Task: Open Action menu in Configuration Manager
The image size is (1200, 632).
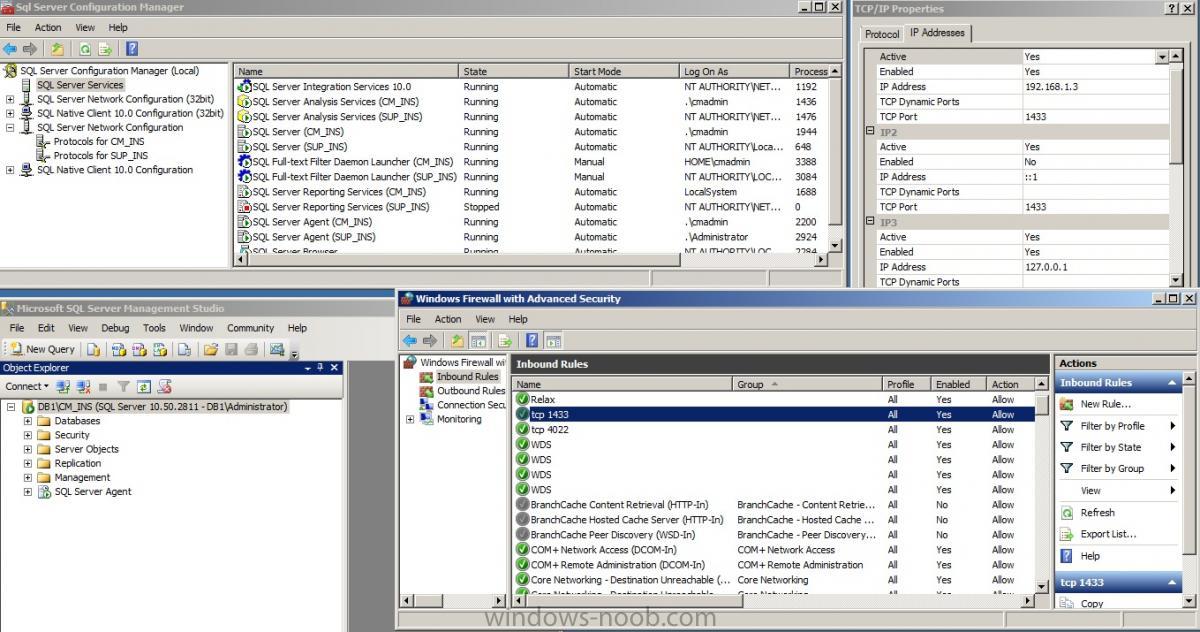Action: (48, 27)
